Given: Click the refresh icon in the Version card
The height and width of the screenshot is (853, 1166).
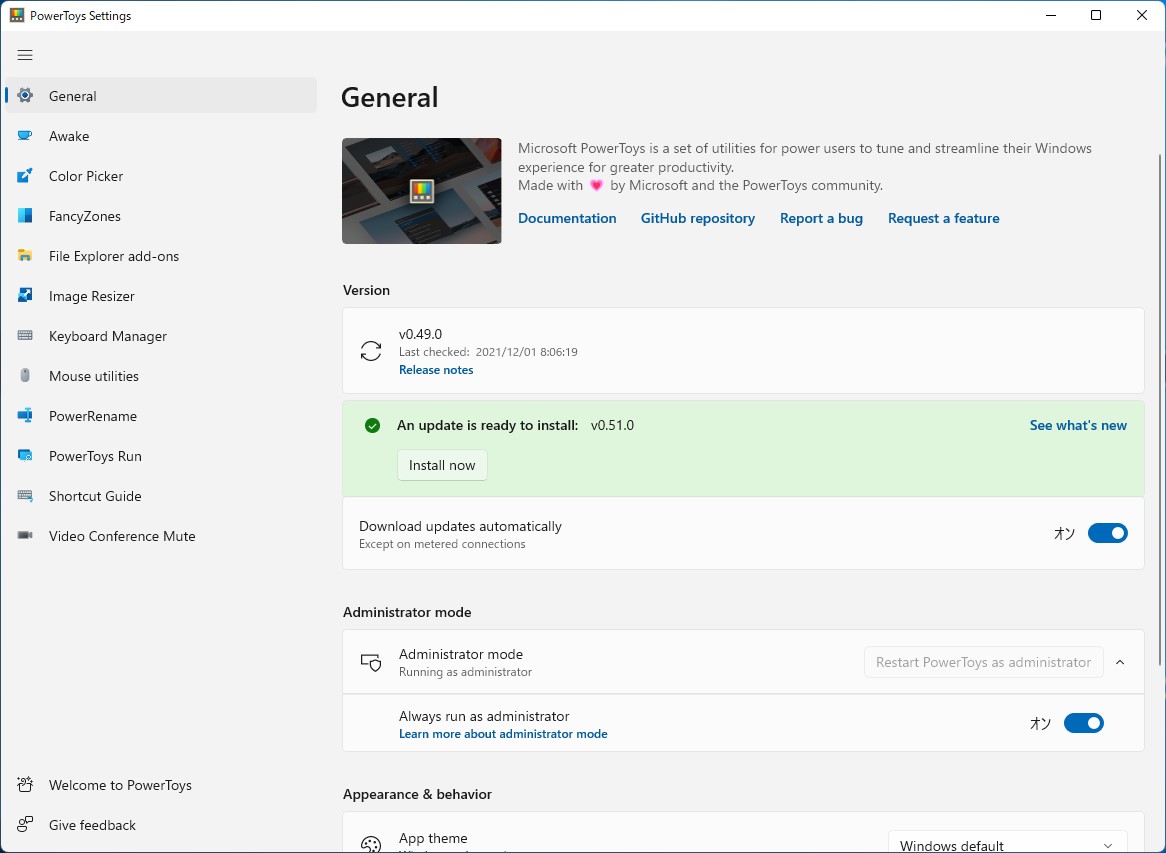Looking at the screenshot, I should point(371,351).
